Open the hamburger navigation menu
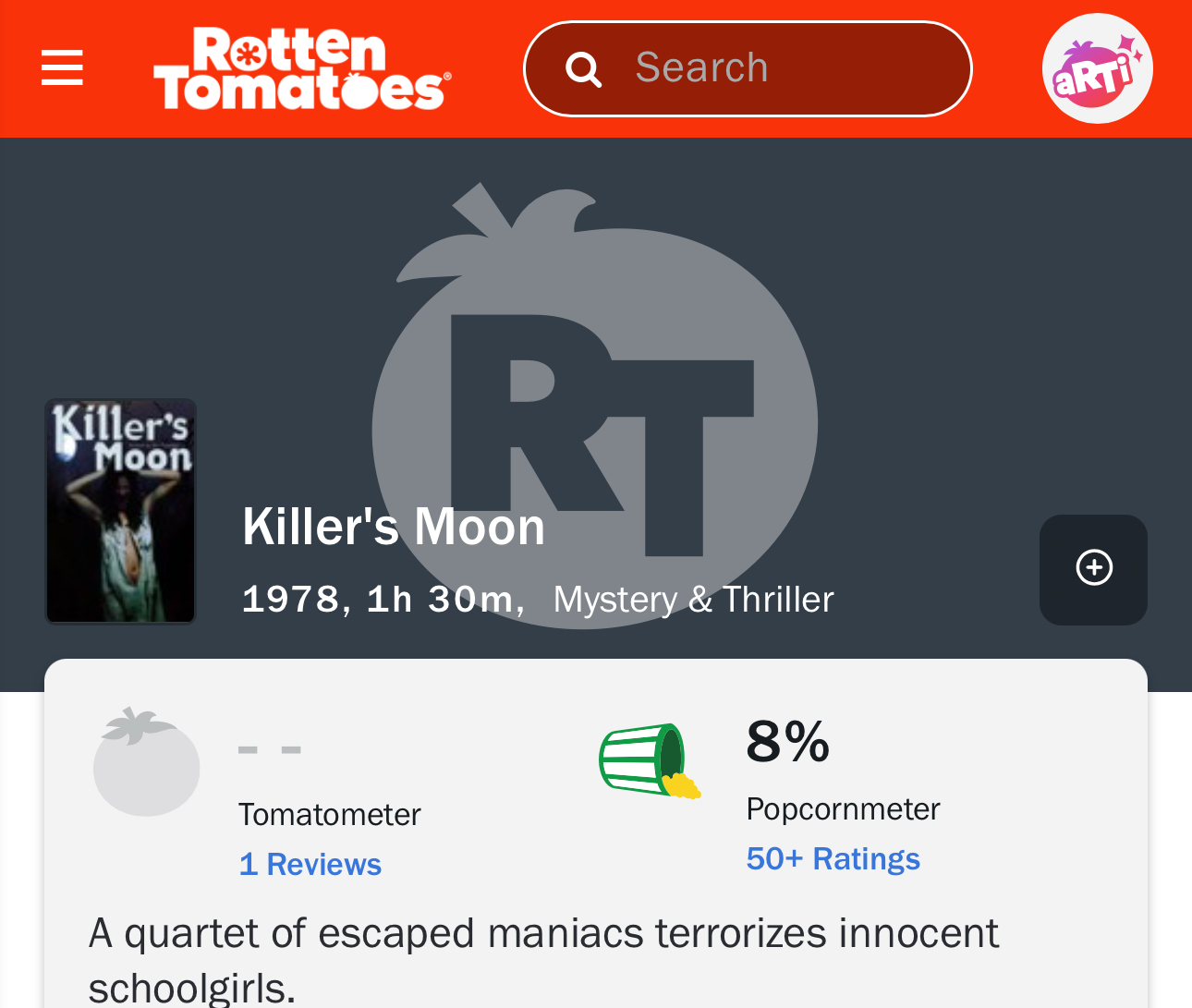 click(x=62, y=68)
